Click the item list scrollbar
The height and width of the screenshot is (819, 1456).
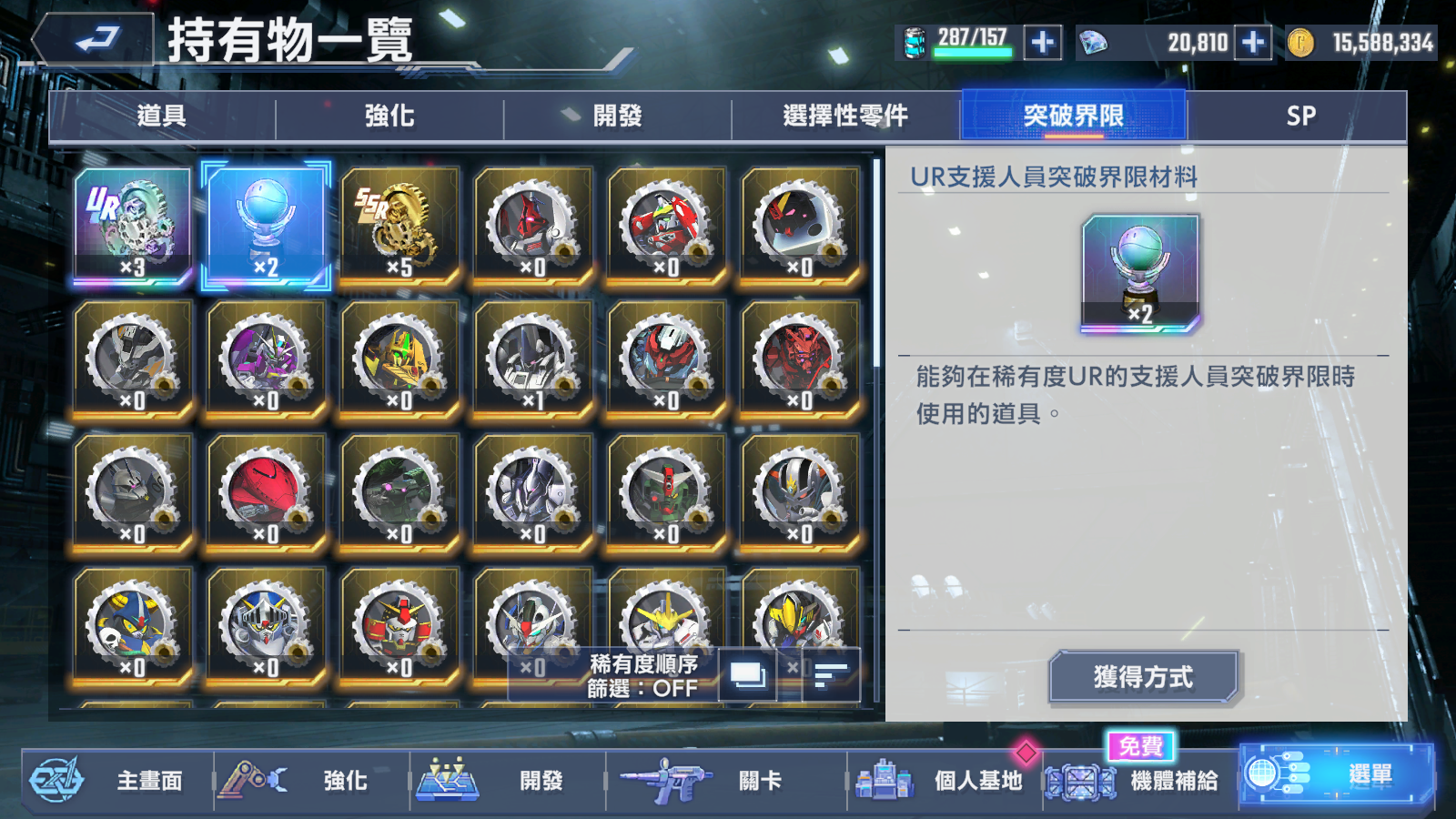click(876, 264)
